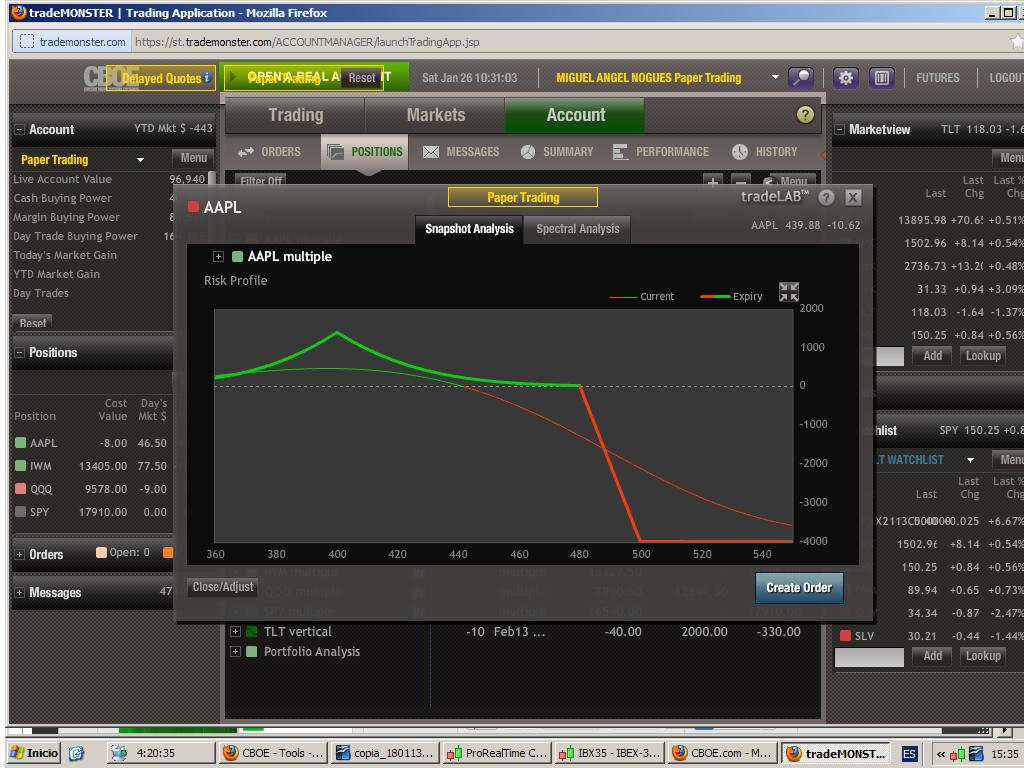
Task: Click the Create Order button
Action: coord(798,588)
